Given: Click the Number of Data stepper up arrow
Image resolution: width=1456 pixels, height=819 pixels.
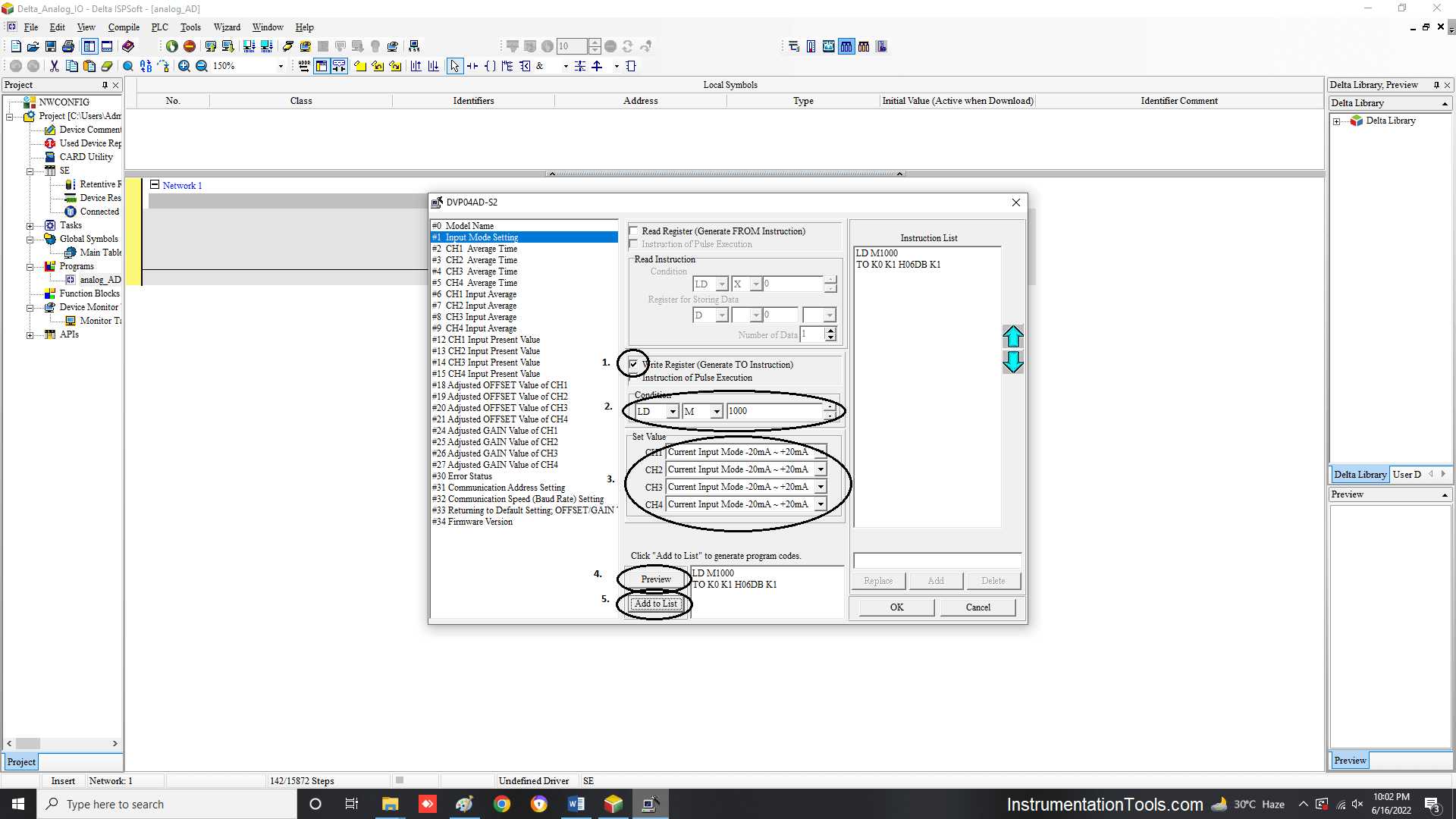Looking at the screenshot, I should tap(830, 331).
